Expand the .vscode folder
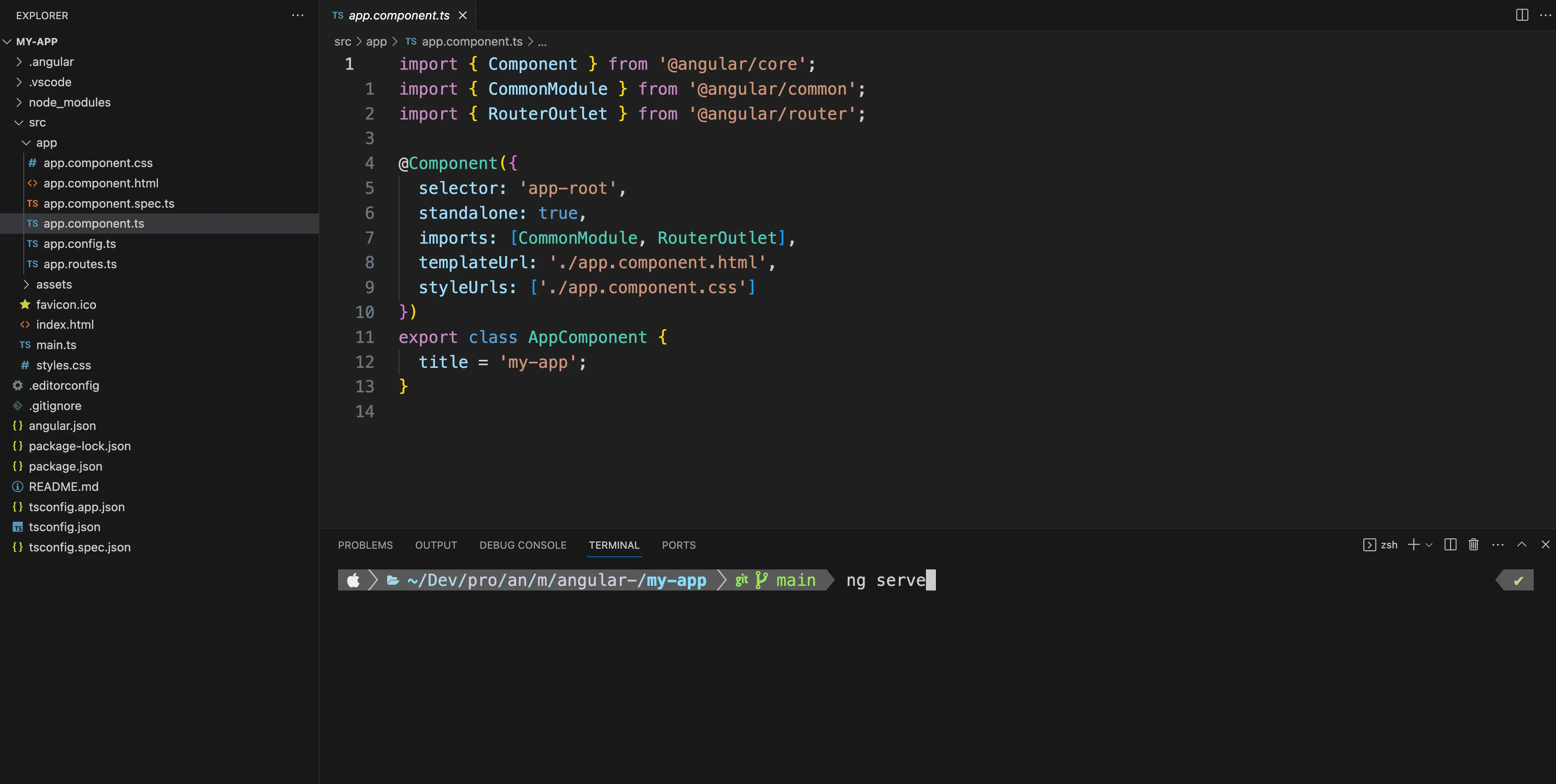The image size is (1556, 784). [x=19, y=82]
